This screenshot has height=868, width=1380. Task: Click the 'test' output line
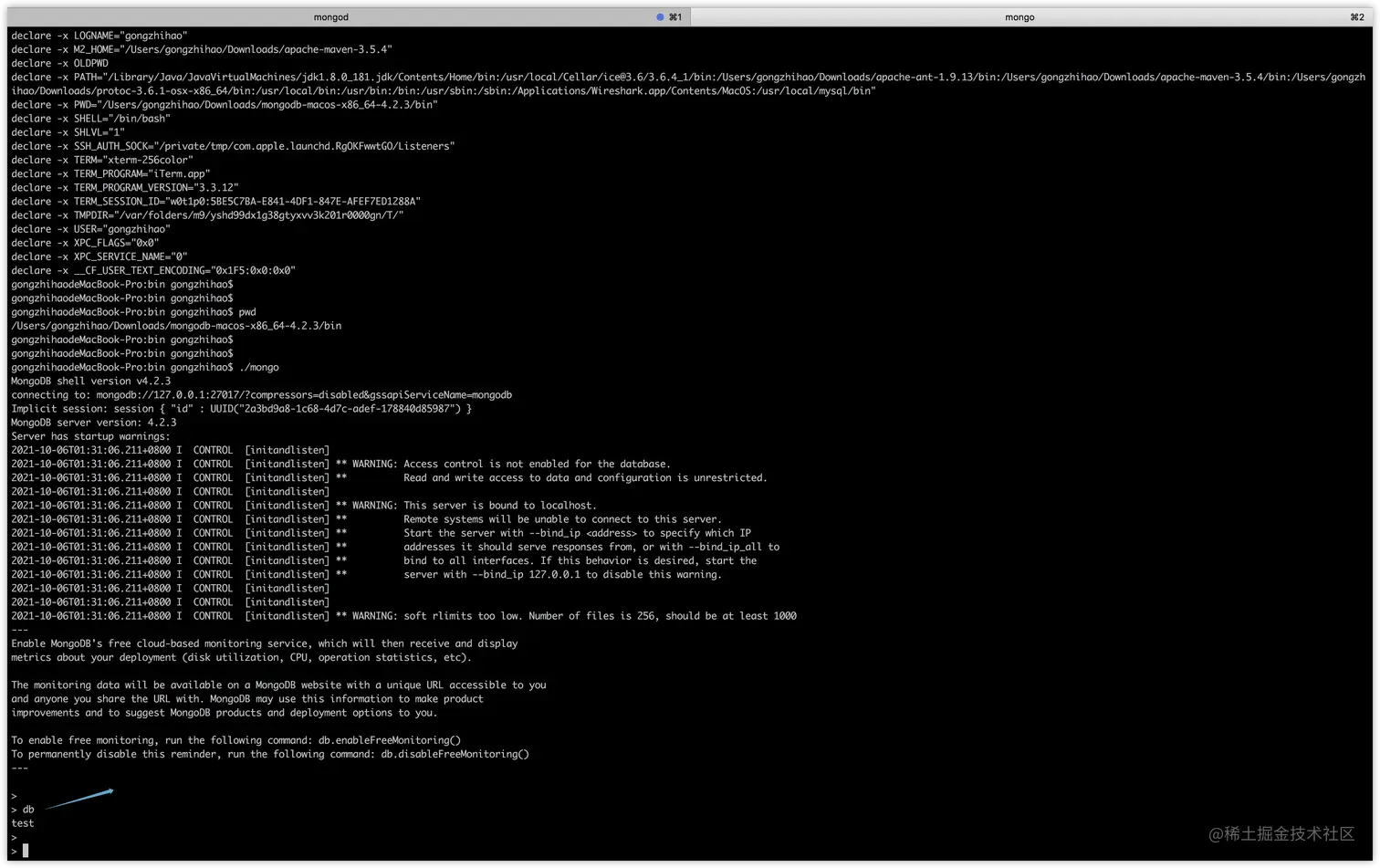point(23,823)
